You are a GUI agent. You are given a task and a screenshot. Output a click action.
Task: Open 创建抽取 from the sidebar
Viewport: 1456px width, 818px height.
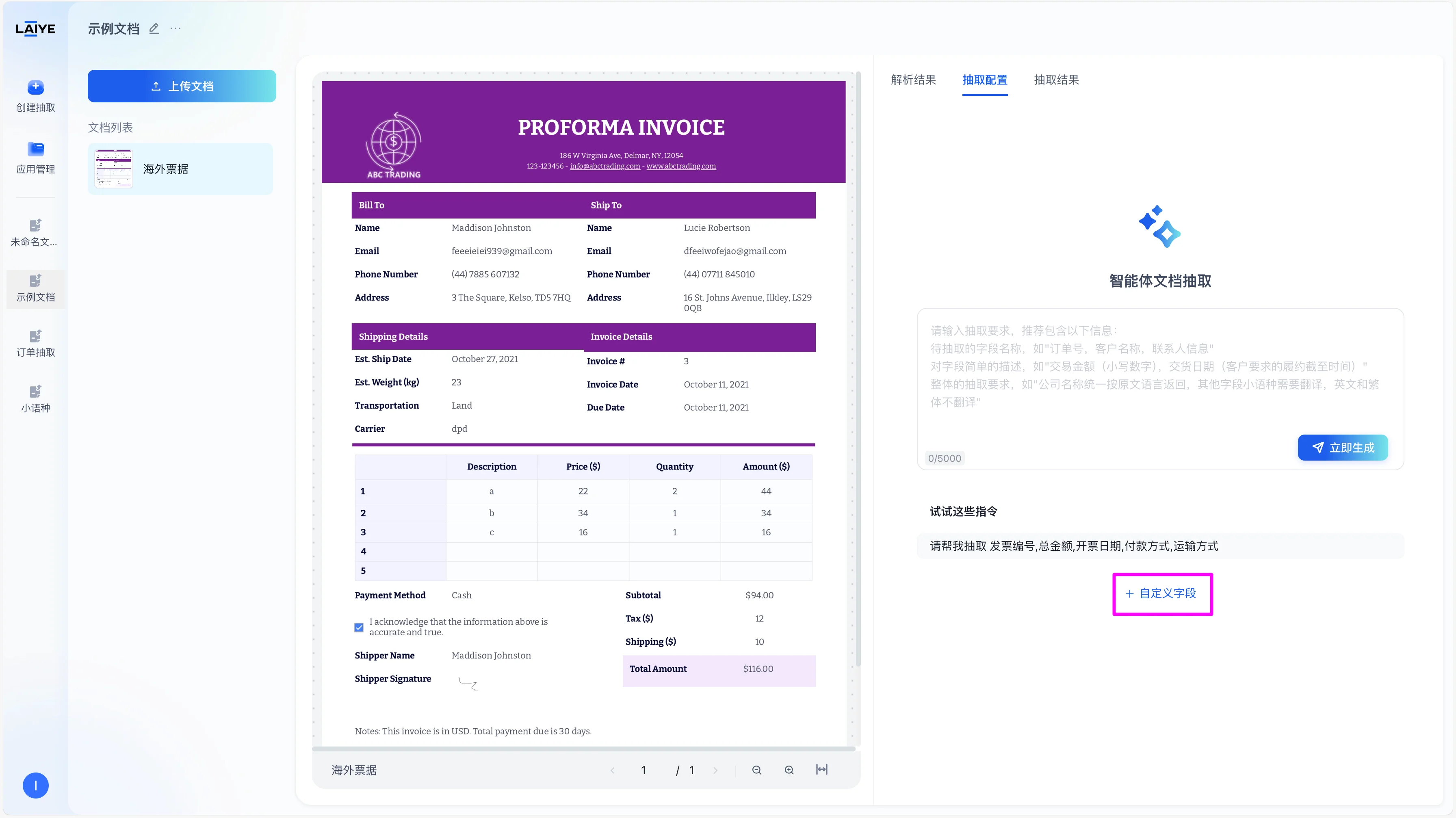coord(36,96)
